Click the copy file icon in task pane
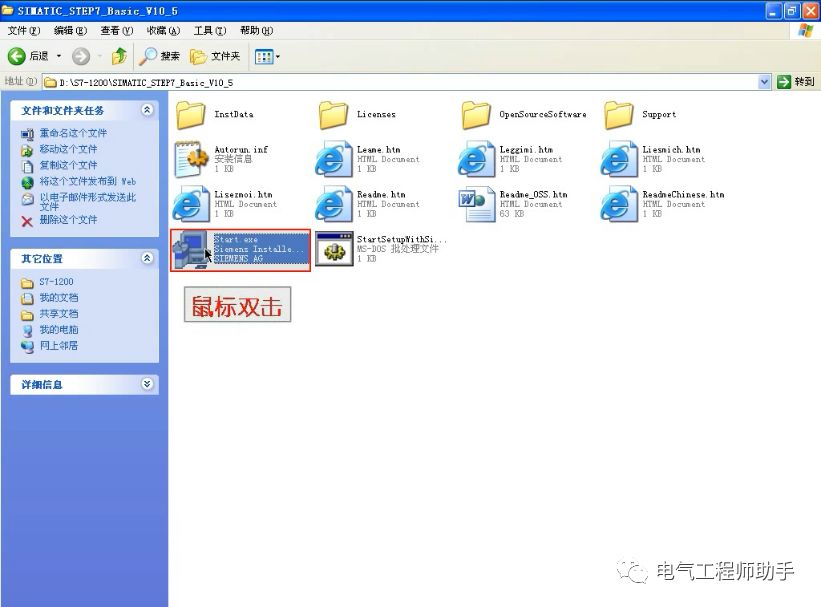 click(x=27, y=167)
